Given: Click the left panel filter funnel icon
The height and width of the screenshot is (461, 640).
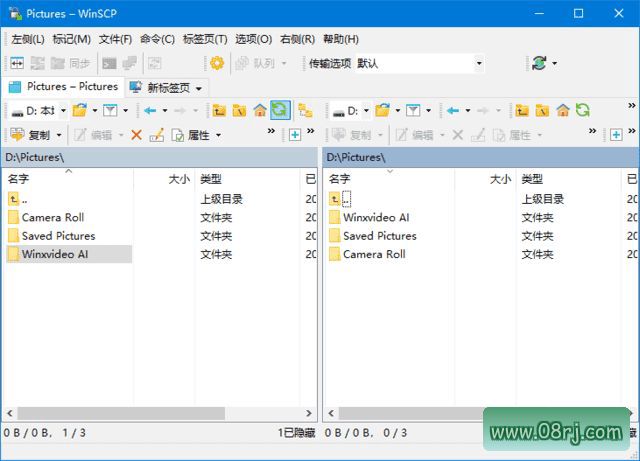Looking at the screenshot, I should (x=110, y=110).
